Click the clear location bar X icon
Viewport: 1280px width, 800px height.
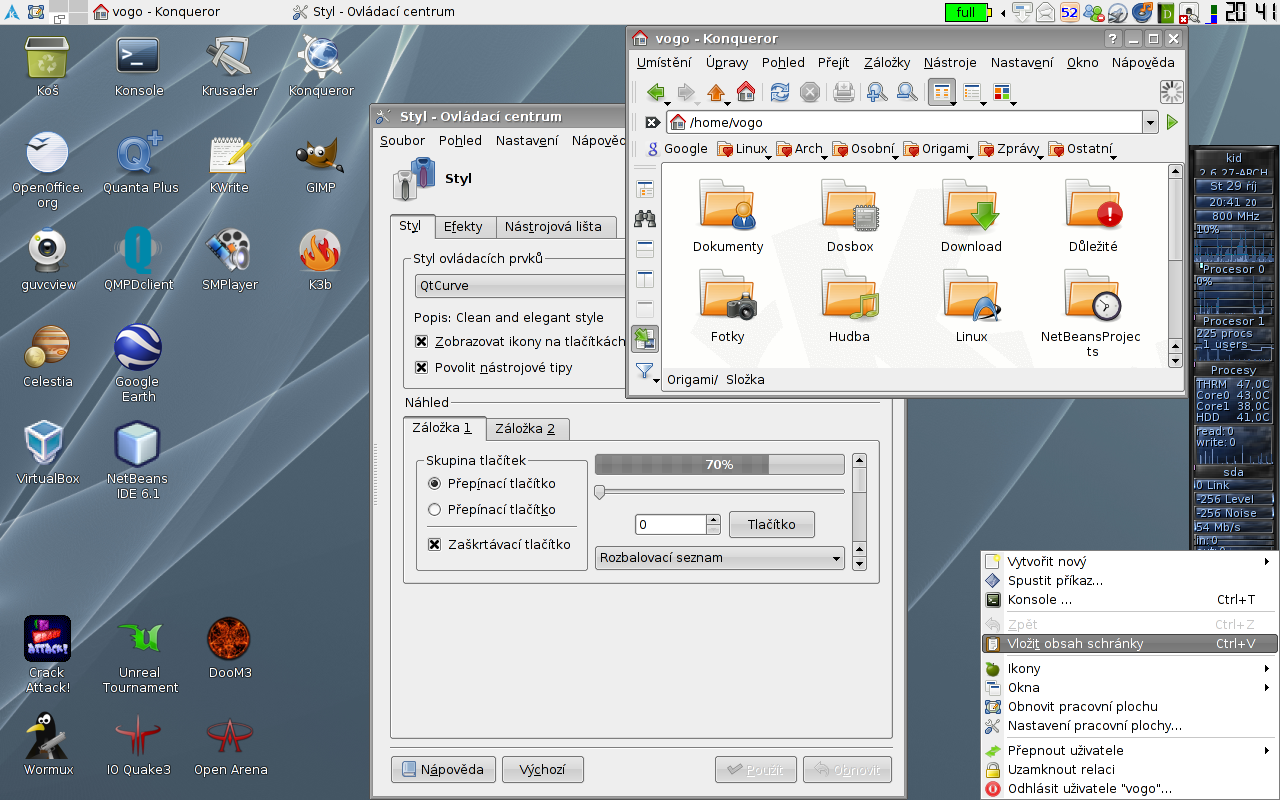click(x=652, y=122)
